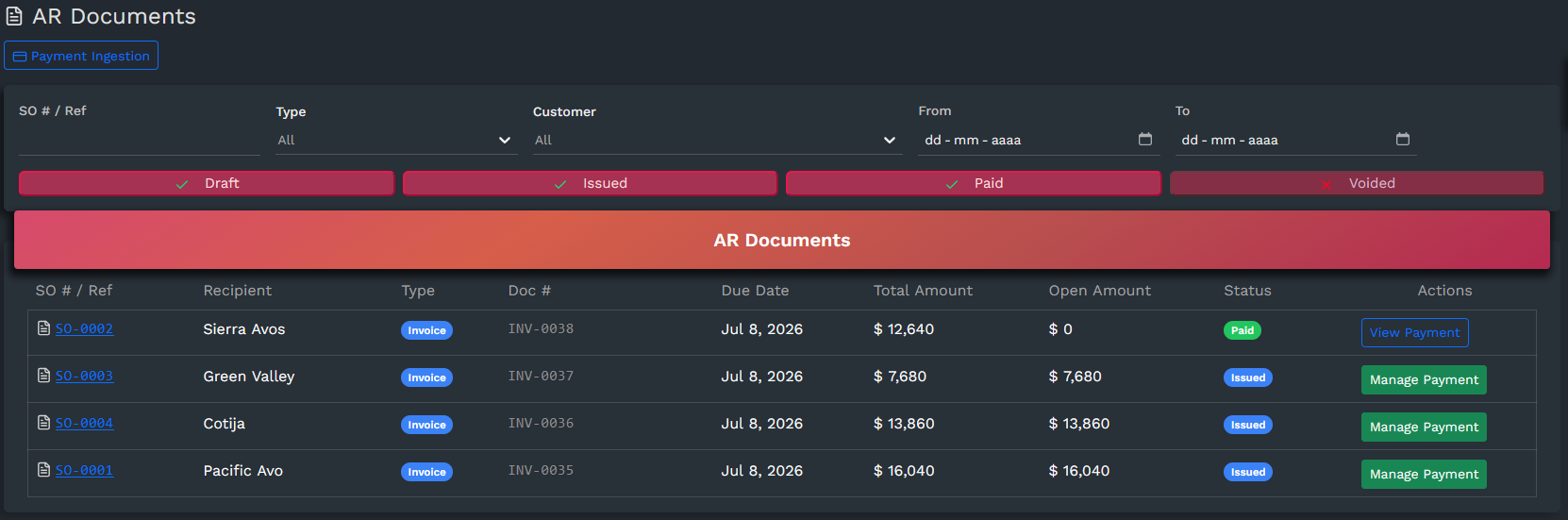Focus the SO # / Ref search field

(x=140, y=141)
